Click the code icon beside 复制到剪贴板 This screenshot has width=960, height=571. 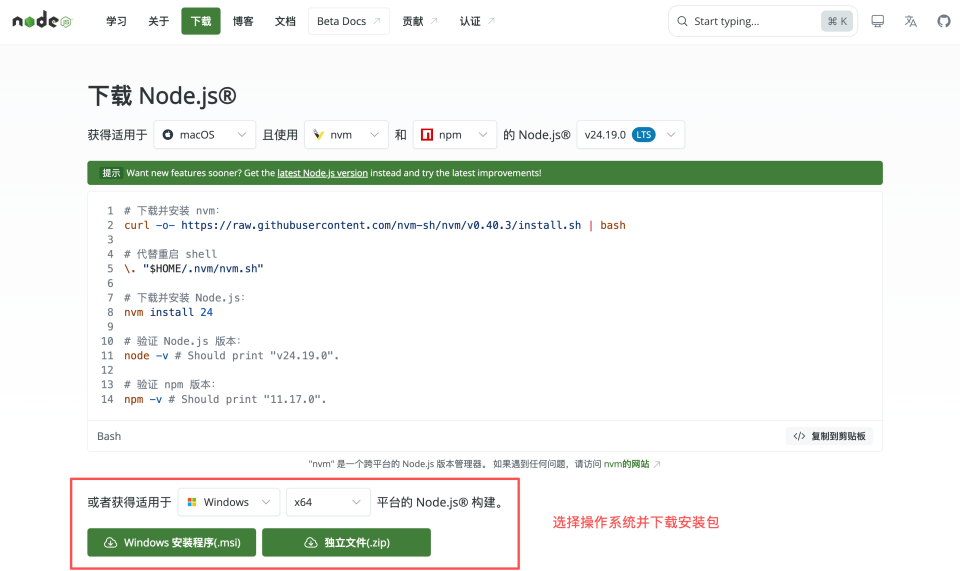[x=799, y=436]
